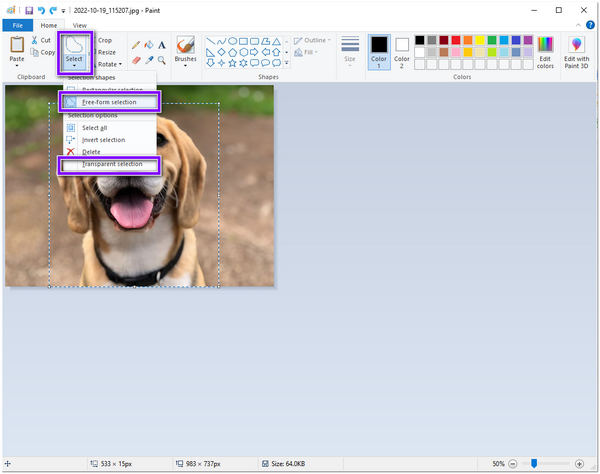Click the Save icon in title bar

[29, 10]
